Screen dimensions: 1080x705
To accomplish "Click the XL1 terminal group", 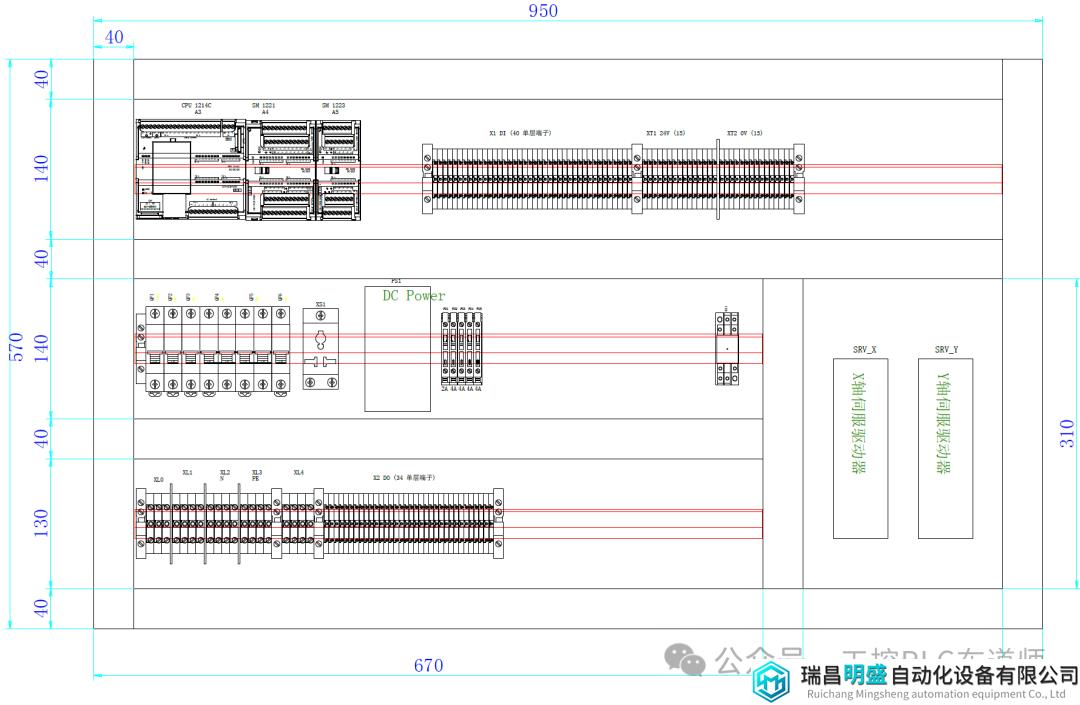I will [x=188, y=525].
